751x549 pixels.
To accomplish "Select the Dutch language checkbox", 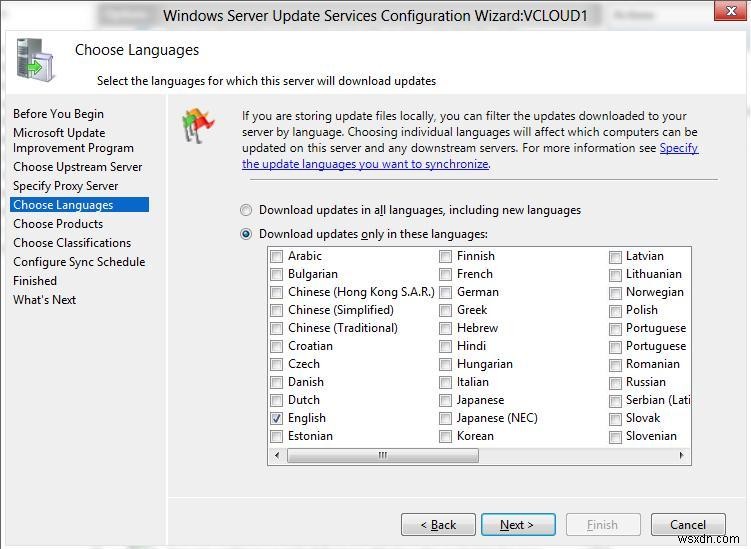I will click(x=276, y=400).
